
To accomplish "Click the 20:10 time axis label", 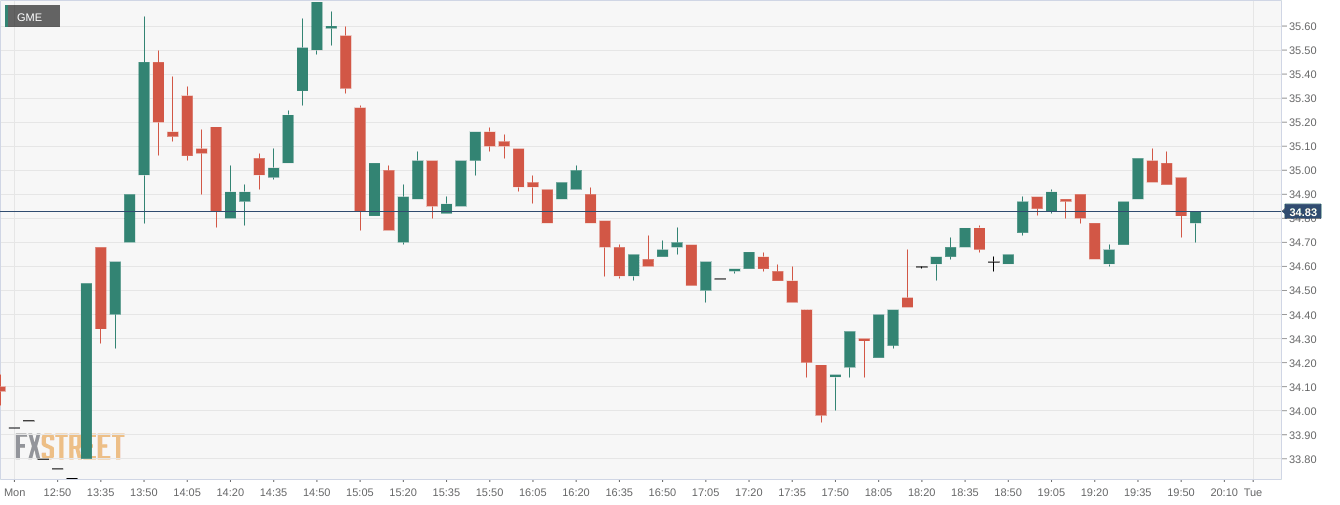I will [1224, 492].
